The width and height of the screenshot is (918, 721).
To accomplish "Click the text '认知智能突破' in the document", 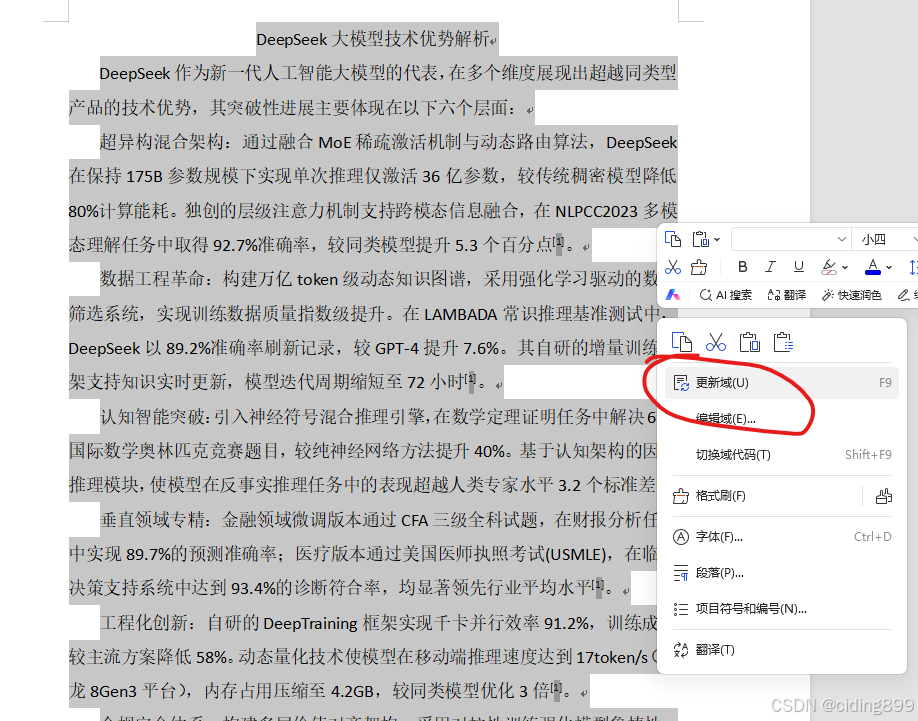I will [x=152, y=417].
